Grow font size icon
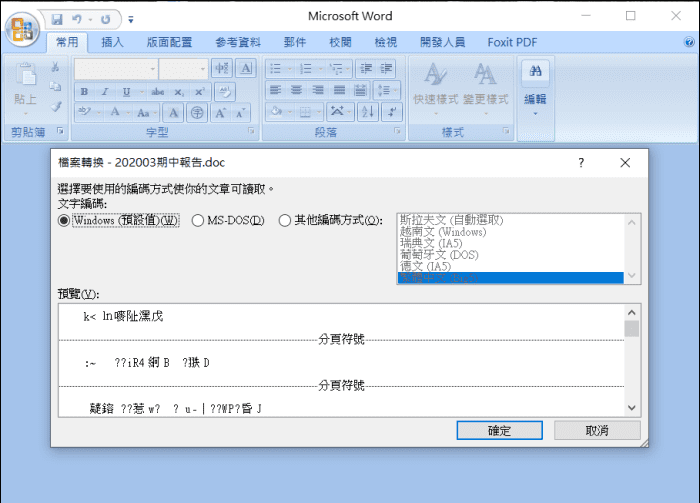This screenshot has height=503, width=700. click(220, 113)
